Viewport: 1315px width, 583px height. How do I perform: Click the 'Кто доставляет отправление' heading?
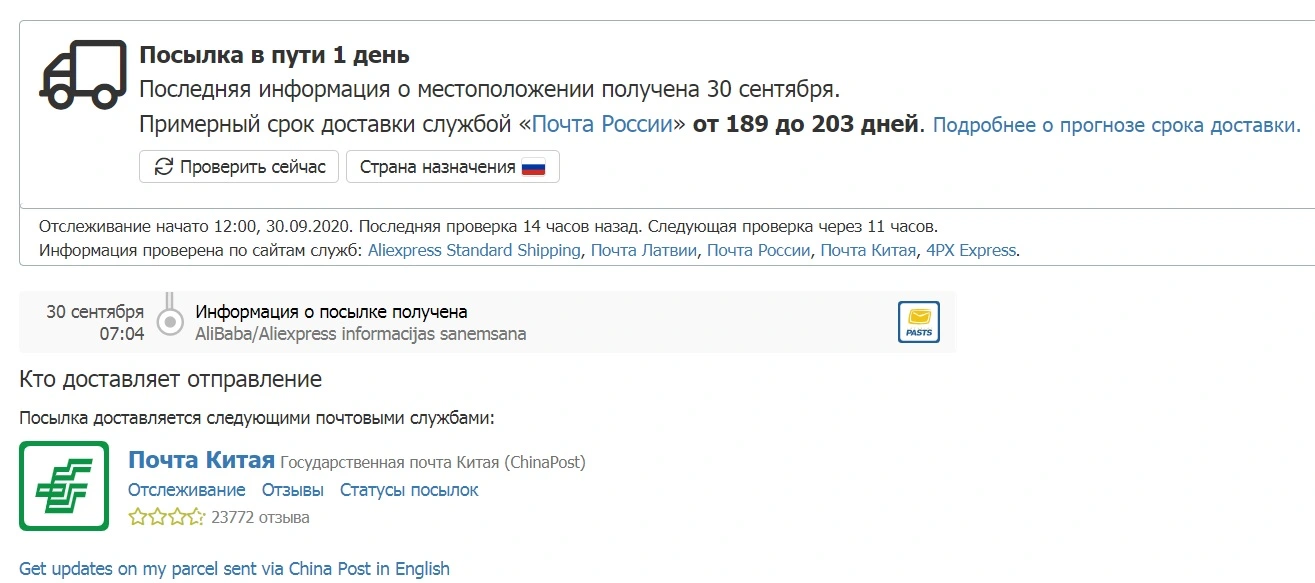click(x=171, y=380)
